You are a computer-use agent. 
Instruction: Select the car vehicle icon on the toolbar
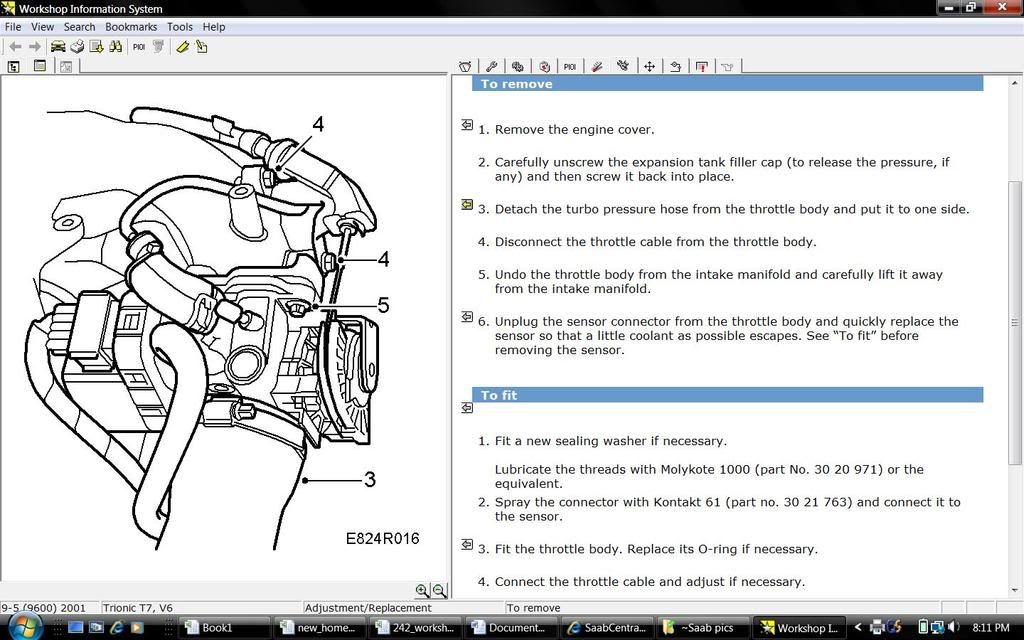[58, 46]
